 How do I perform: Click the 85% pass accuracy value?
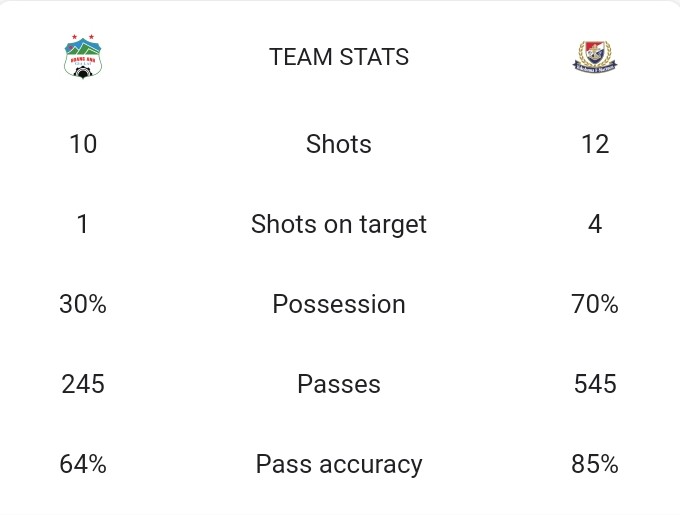(595, 464)
